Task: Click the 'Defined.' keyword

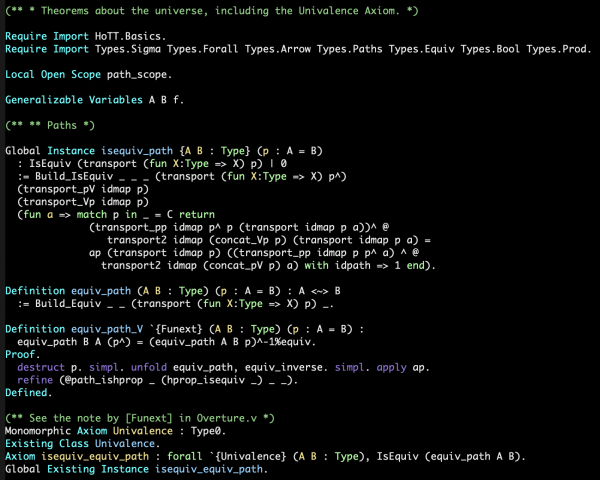Action: pos(29,393)
